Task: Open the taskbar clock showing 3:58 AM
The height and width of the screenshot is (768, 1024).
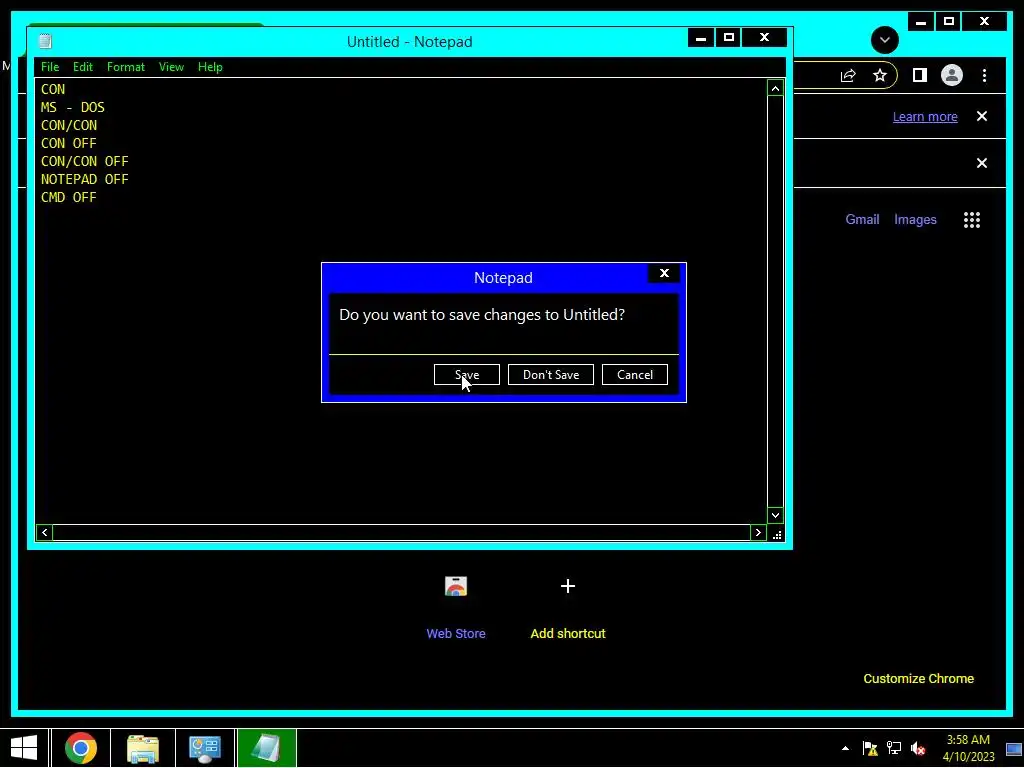Action: pyautogui.click(x=968, y=748)
